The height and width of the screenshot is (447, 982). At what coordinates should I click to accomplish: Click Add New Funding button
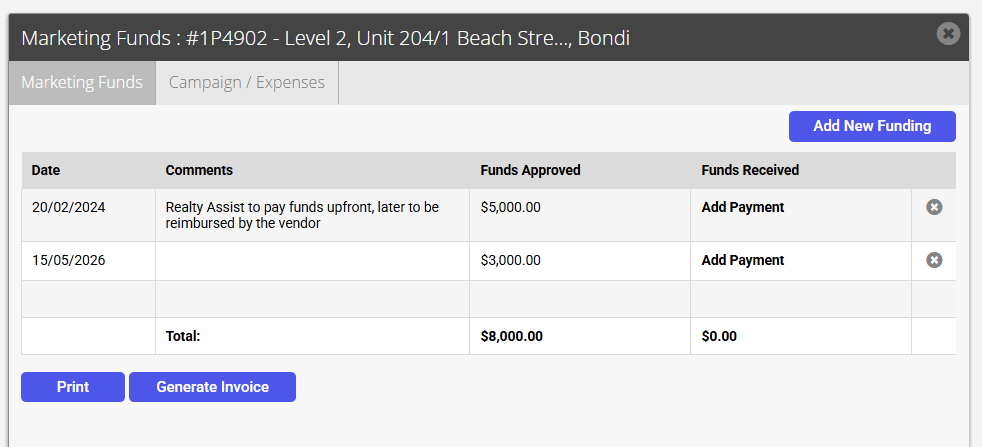click(x=872, y=126)
